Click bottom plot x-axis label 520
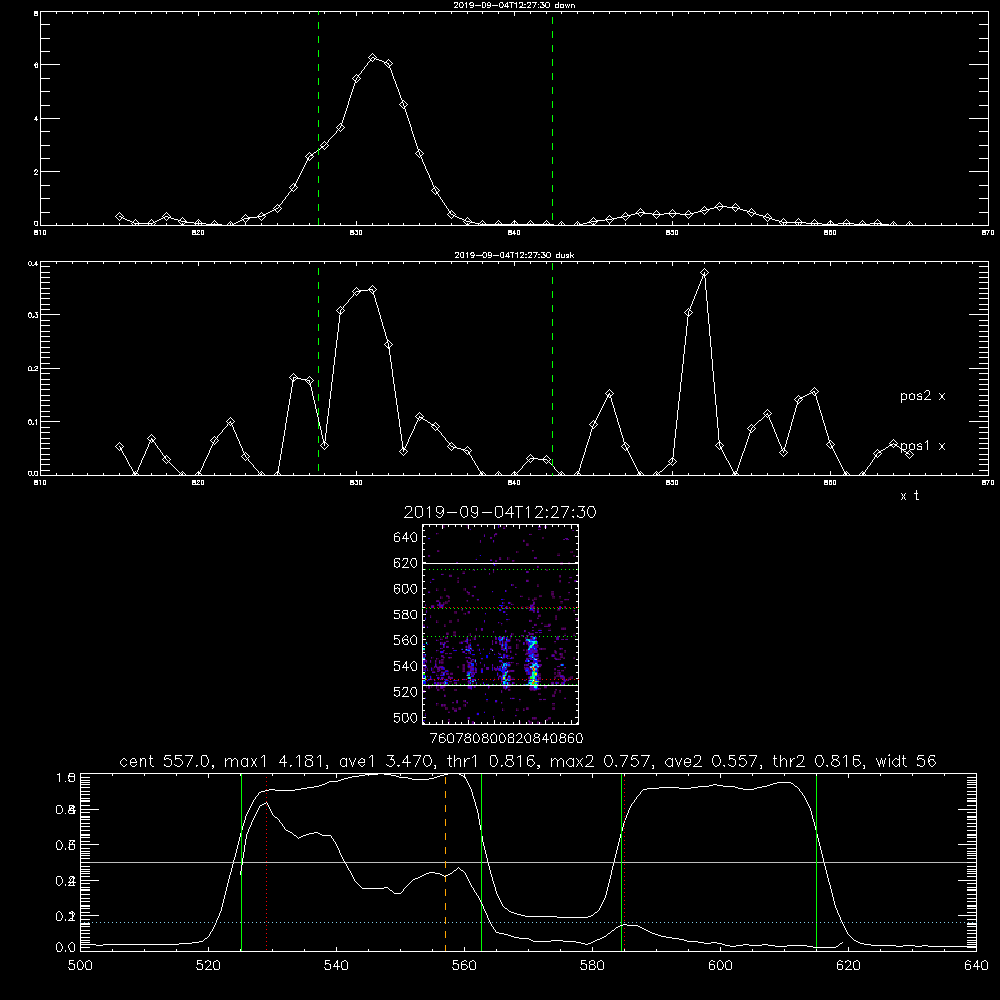The height and width of the screenshot is (1000, 1000). (209, 966)
